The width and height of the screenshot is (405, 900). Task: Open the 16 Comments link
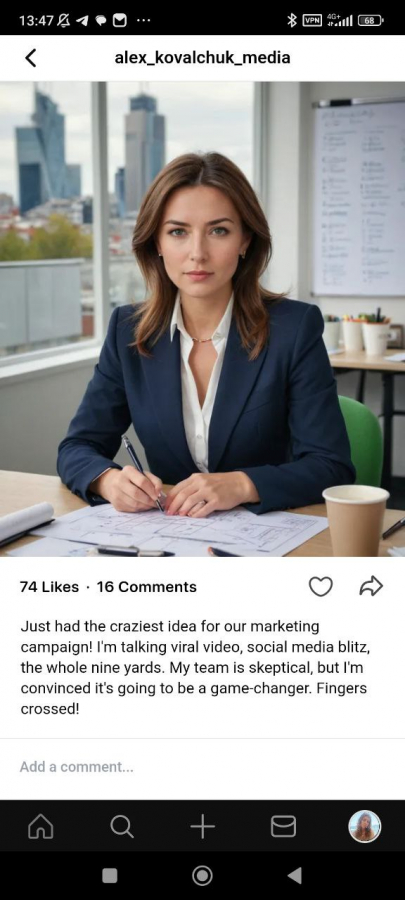146,587
